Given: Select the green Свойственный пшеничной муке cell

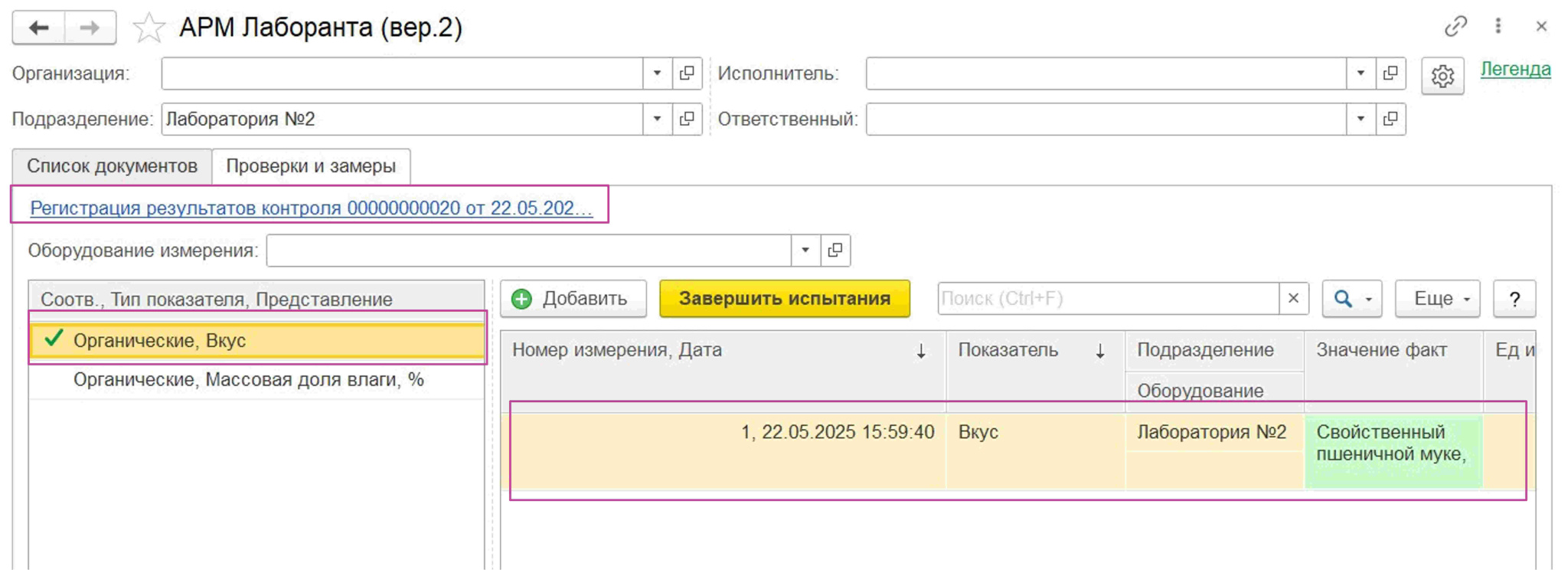Looking at the screenshot, I should (x=1393, y=451).
